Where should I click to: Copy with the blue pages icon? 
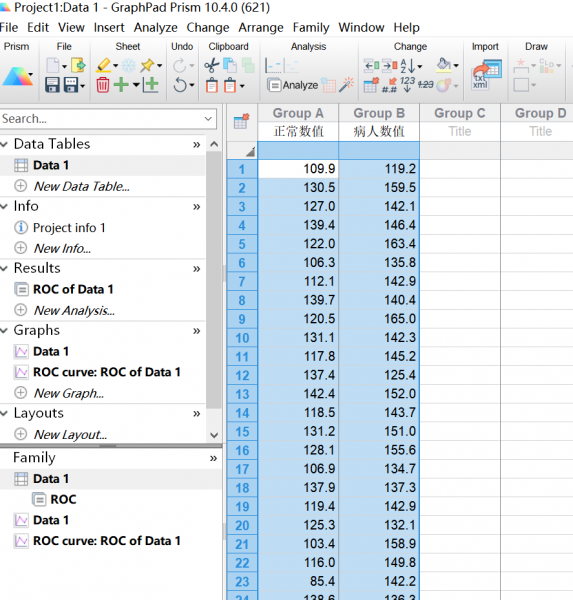tap(230, 65)
